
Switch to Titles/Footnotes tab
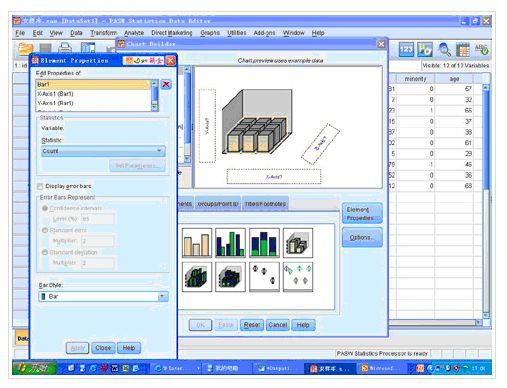265,204
